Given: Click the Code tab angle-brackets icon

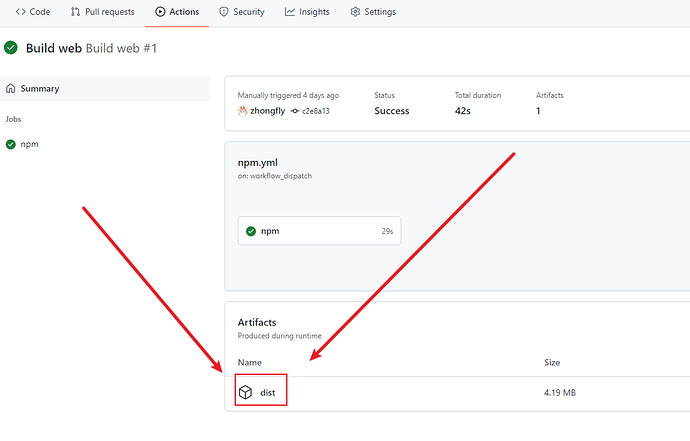Looking at the screenshot, I should point(20,12).
